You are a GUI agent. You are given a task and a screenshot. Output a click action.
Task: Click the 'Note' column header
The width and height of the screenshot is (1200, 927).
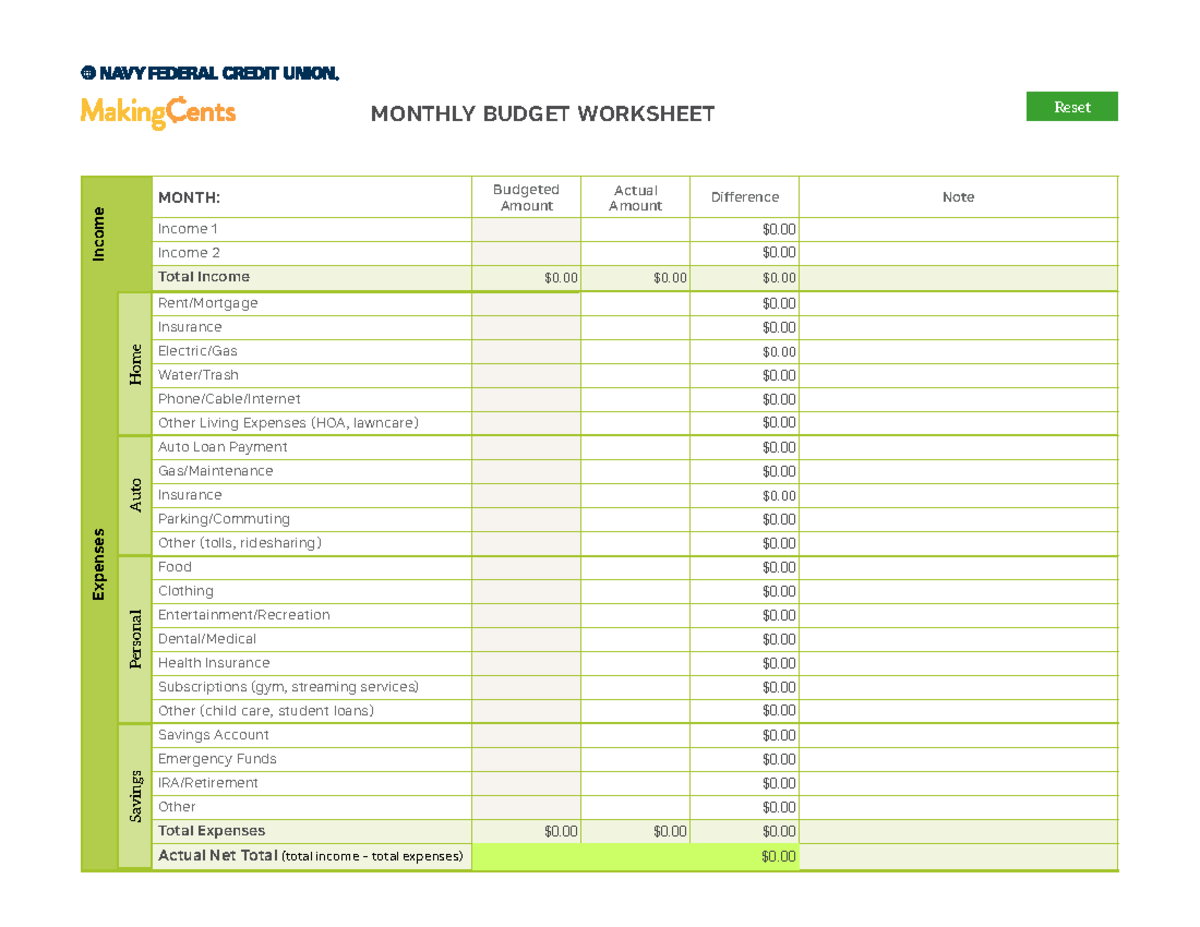958,197
